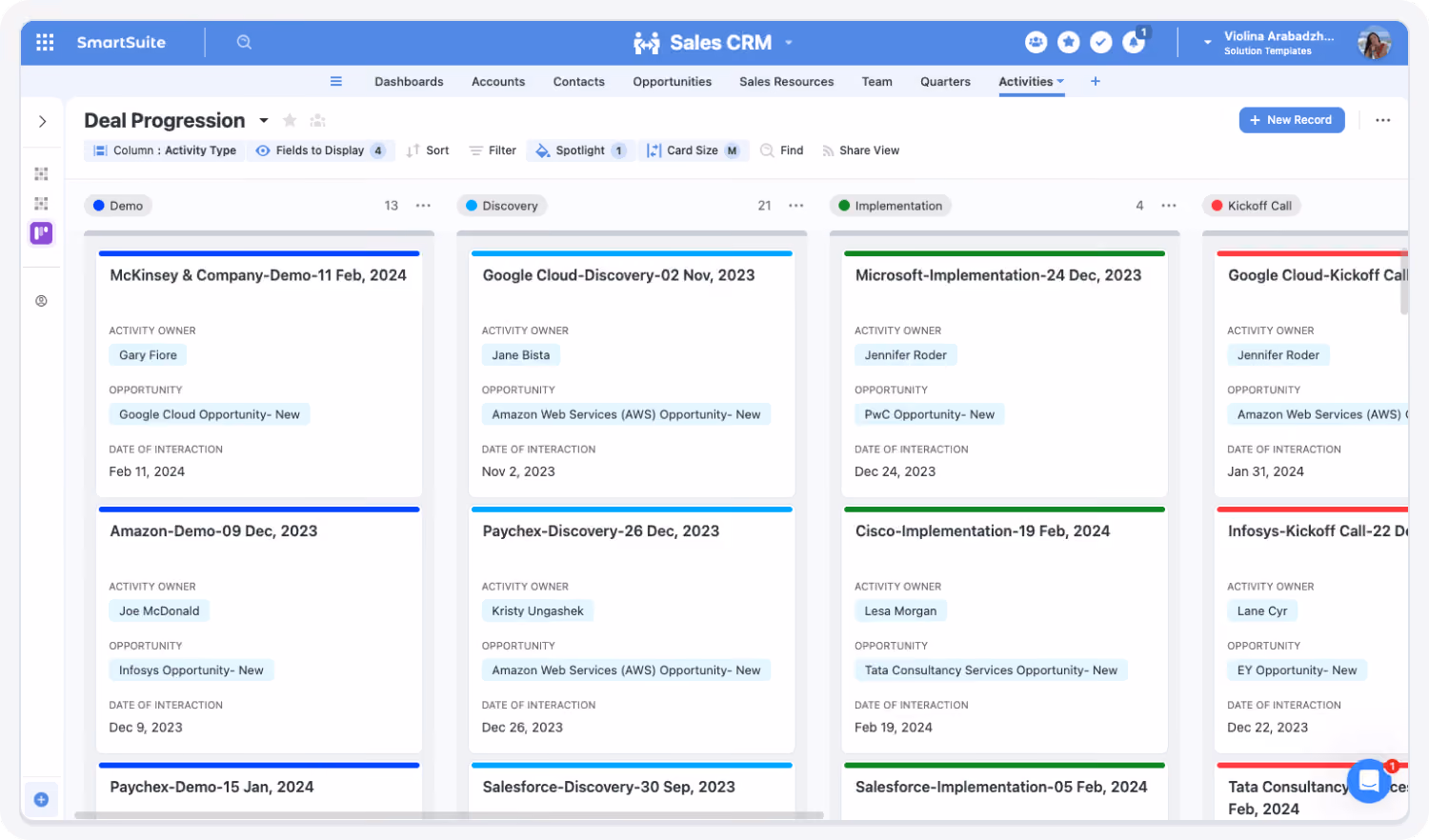Open the Sales CRM solution dropdown

789,43
